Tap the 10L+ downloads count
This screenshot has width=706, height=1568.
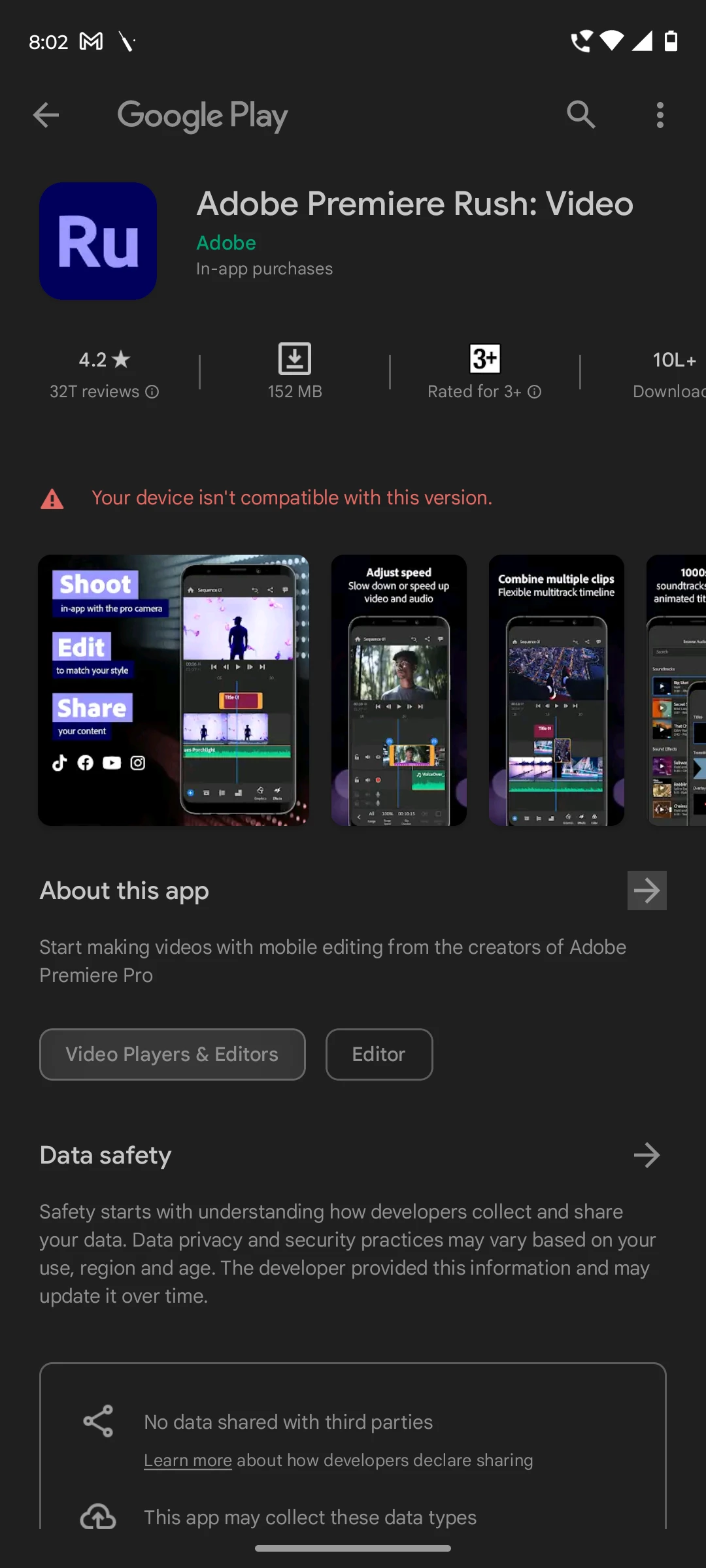coord(674,359)
